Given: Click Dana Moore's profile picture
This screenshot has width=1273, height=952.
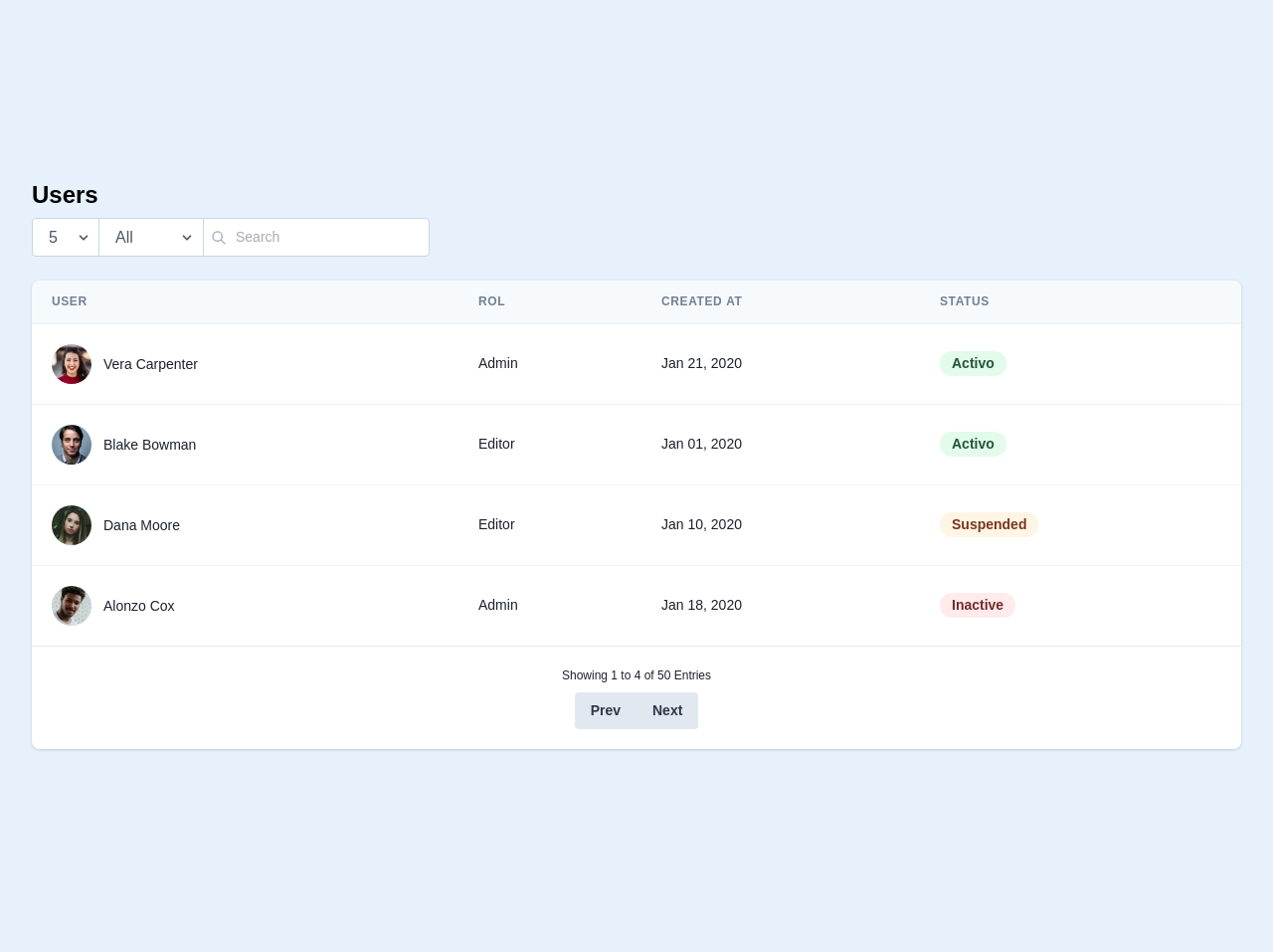Looking at the screenshot, I should (x=72, y=525).
